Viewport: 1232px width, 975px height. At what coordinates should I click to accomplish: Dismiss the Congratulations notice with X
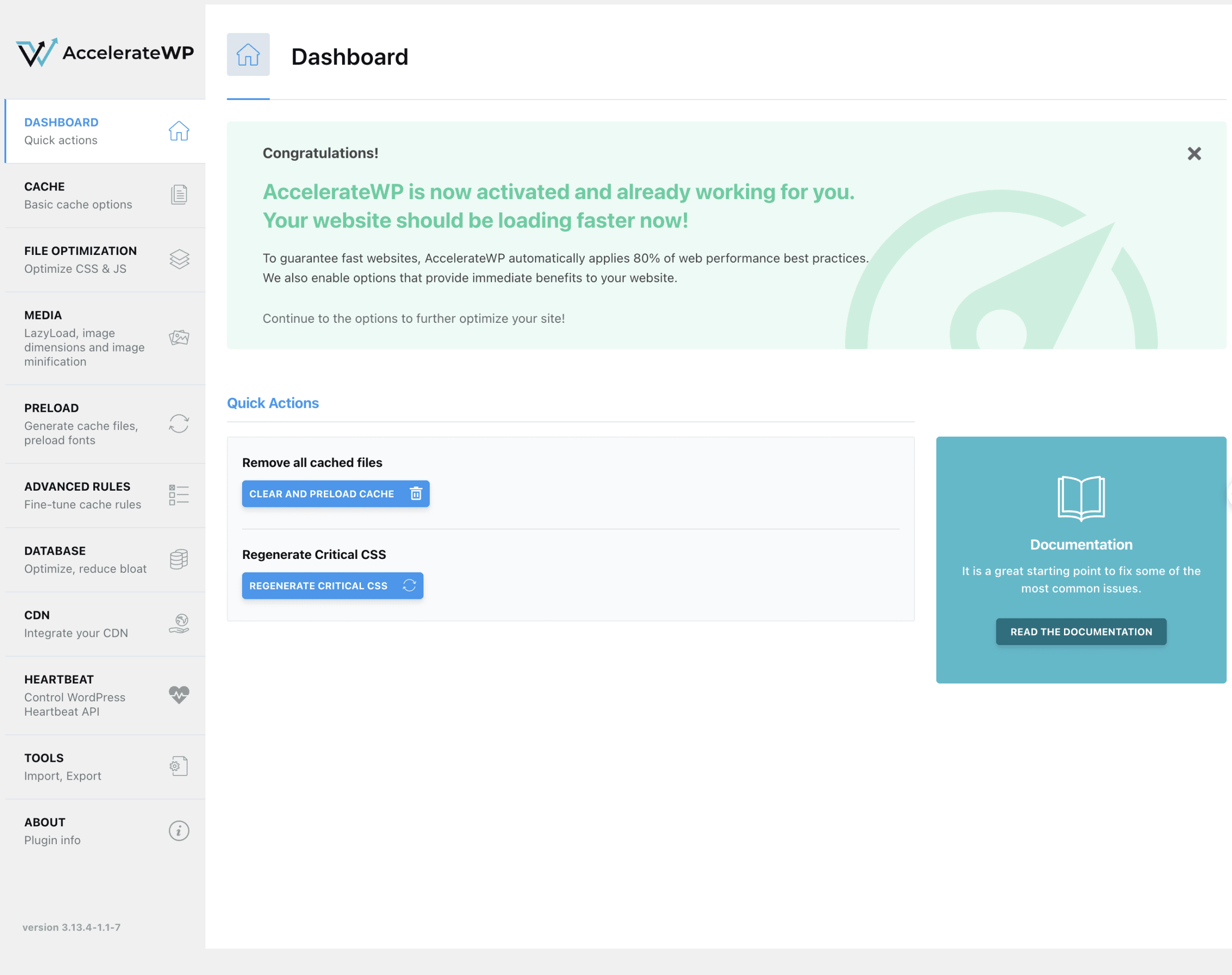(1193, 153)
